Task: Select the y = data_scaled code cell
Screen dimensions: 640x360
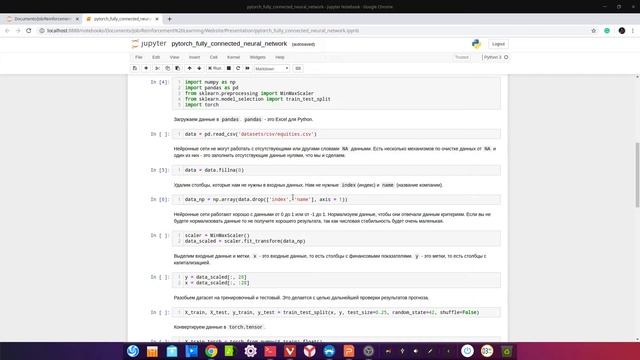Action: pos(336,280)
